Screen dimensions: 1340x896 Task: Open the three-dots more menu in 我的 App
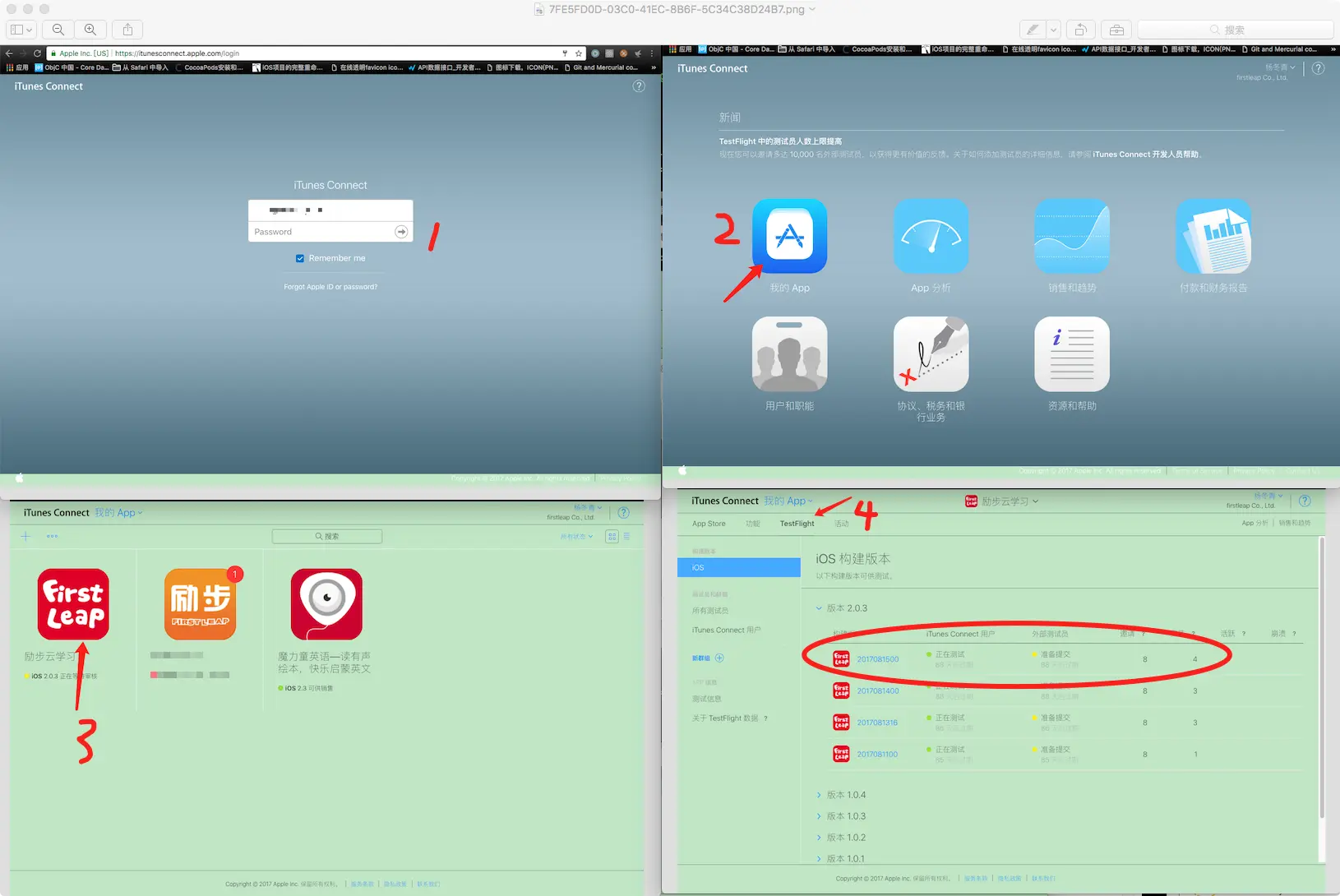pyautogui.click(x=53, y=536)
